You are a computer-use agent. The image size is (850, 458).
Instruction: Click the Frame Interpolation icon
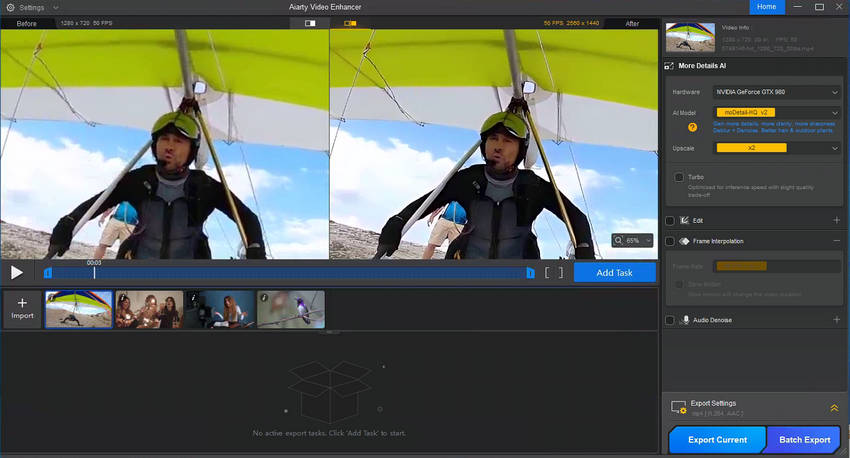(x=684, y=241)
